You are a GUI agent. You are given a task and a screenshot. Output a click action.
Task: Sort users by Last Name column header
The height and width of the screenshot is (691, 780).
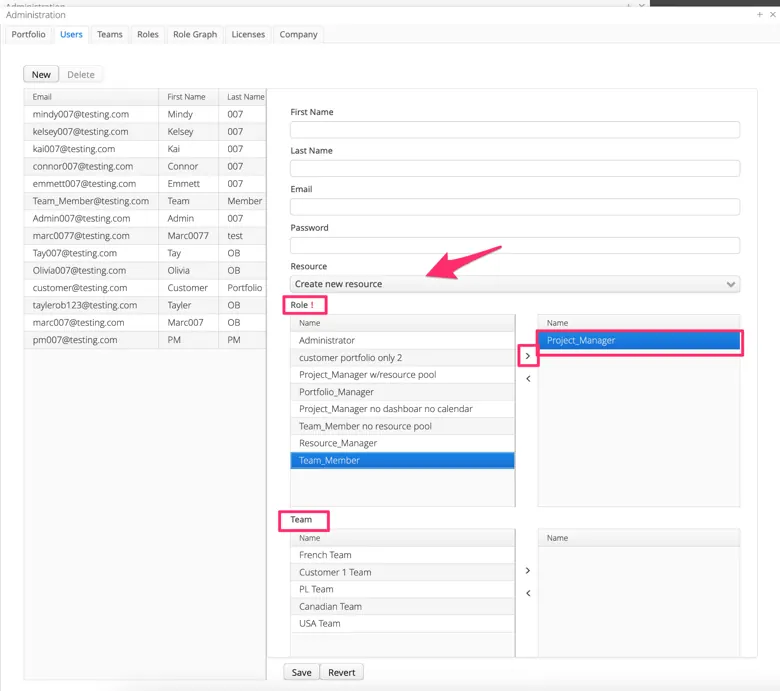242,97
